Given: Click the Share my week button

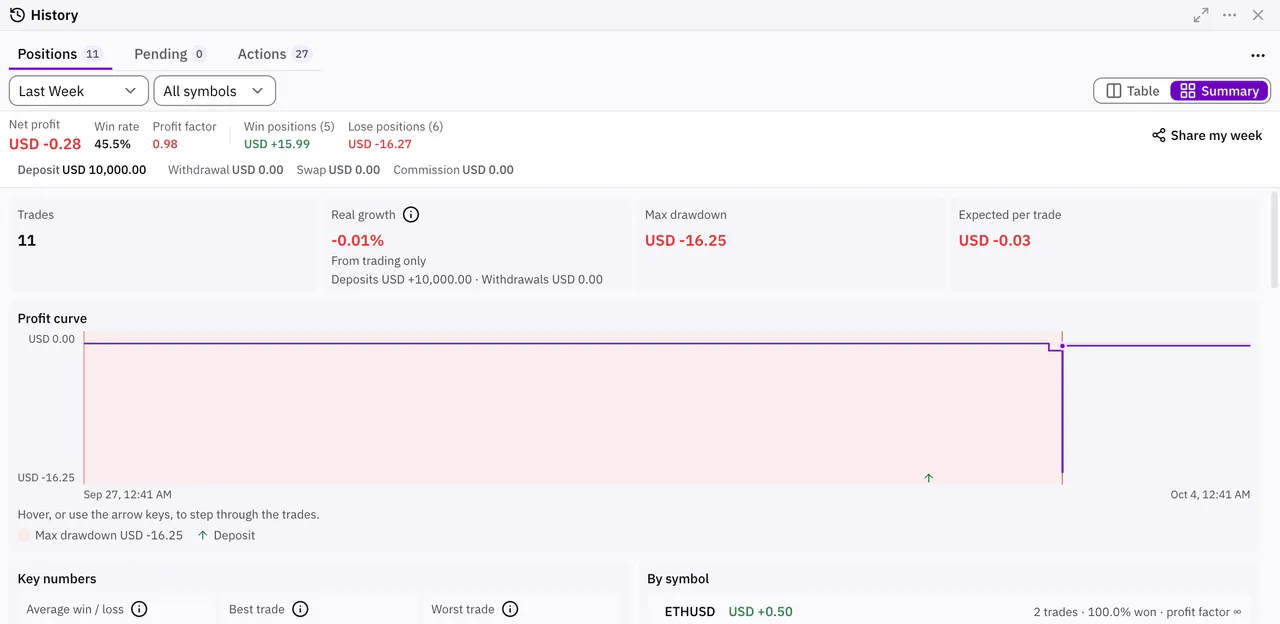Looking at the screenshot, I should (1207, 135).
